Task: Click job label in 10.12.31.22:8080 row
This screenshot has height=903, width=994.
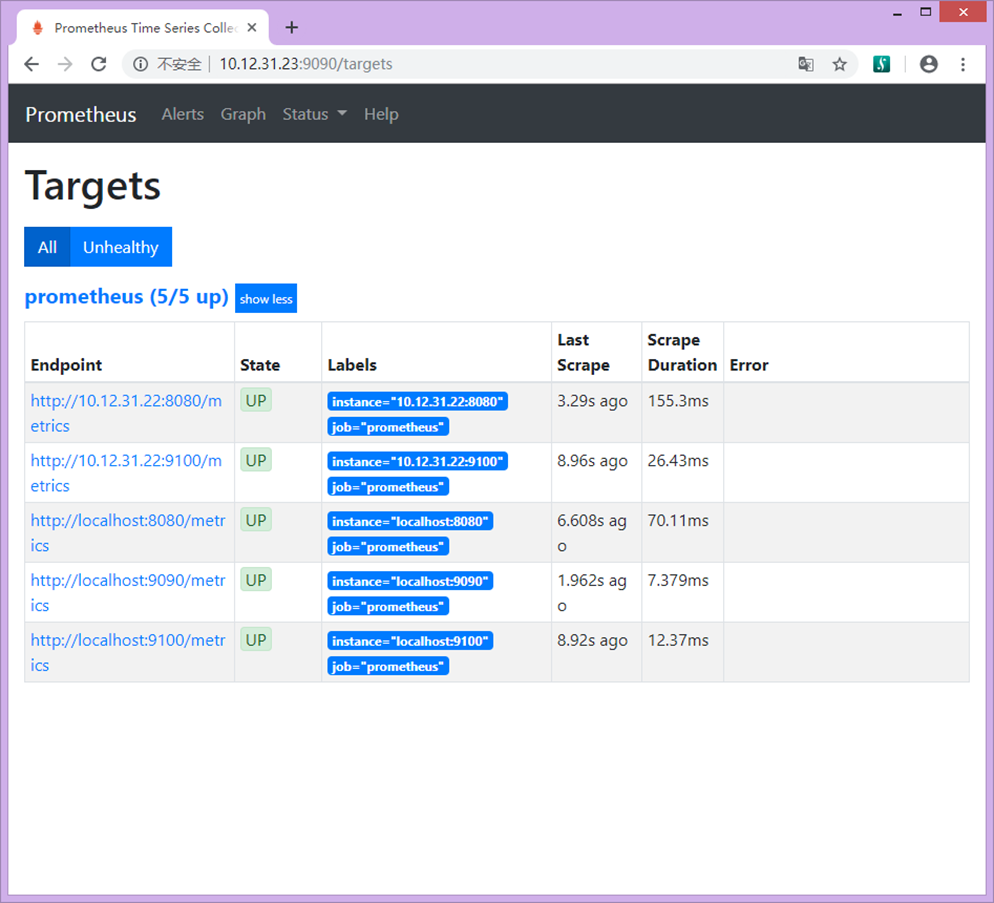Action: click(x=388, y=427)
